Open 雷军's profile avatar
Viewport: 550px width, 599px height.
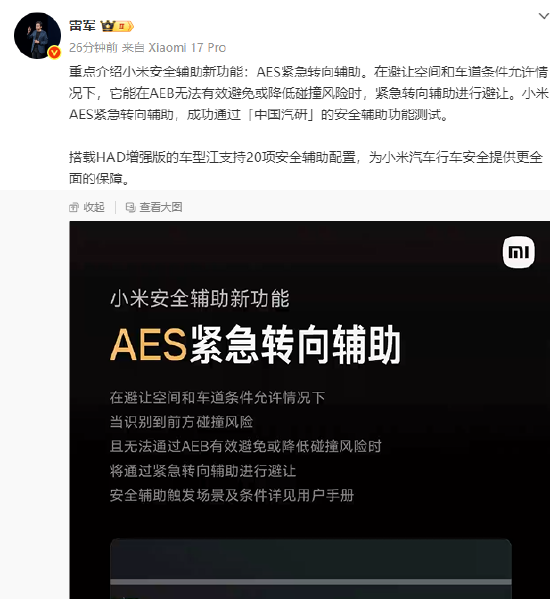[x=37, y=35]
